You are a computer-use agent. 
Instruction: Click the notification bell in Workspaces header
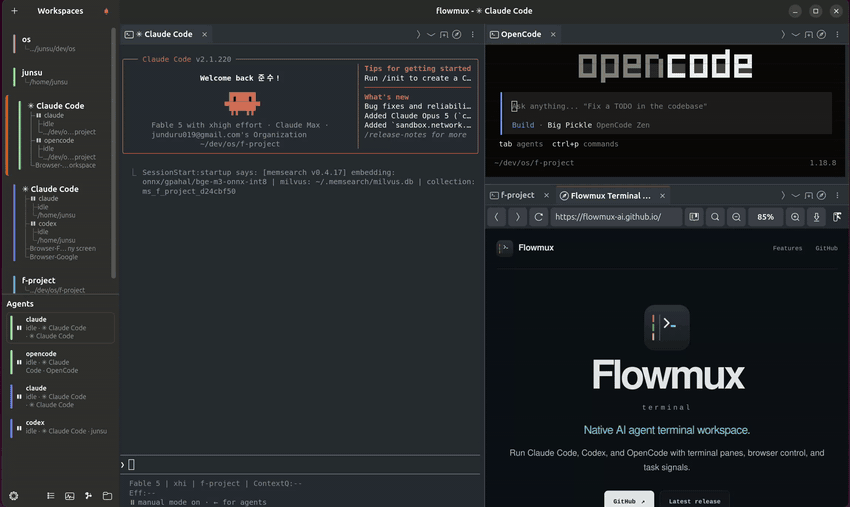(x=106, y=11)
